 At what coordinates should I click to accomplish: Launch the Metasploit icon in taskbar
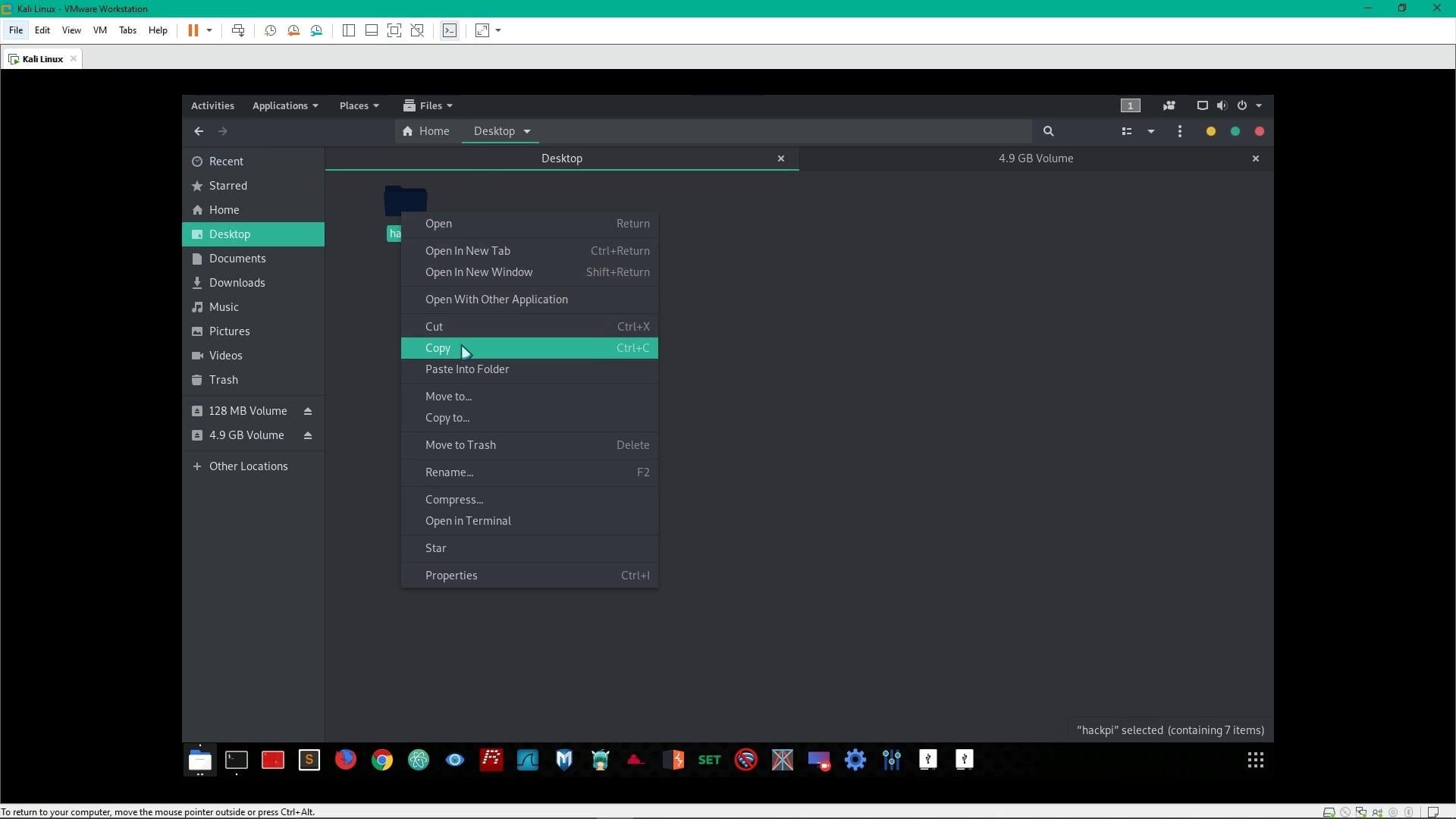564,760
